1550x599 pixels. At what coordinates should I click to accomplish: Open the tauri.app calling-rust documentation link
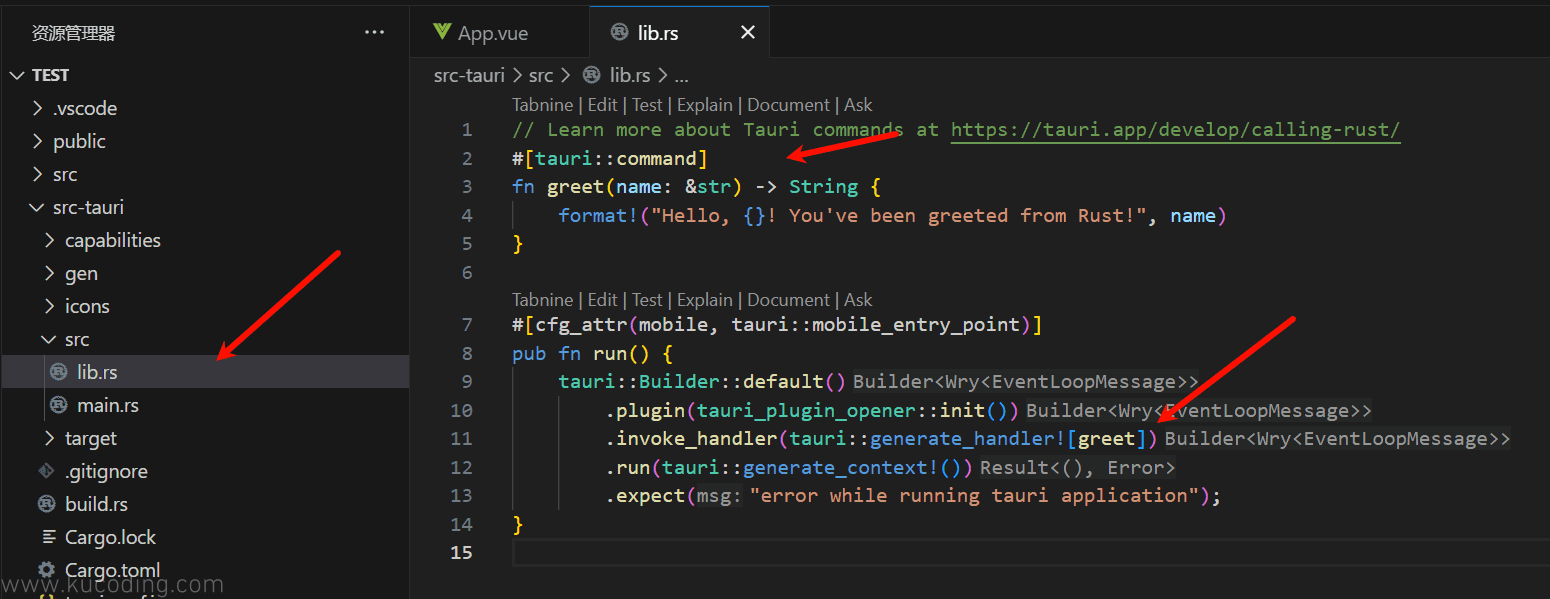(x=1175, y=130)
